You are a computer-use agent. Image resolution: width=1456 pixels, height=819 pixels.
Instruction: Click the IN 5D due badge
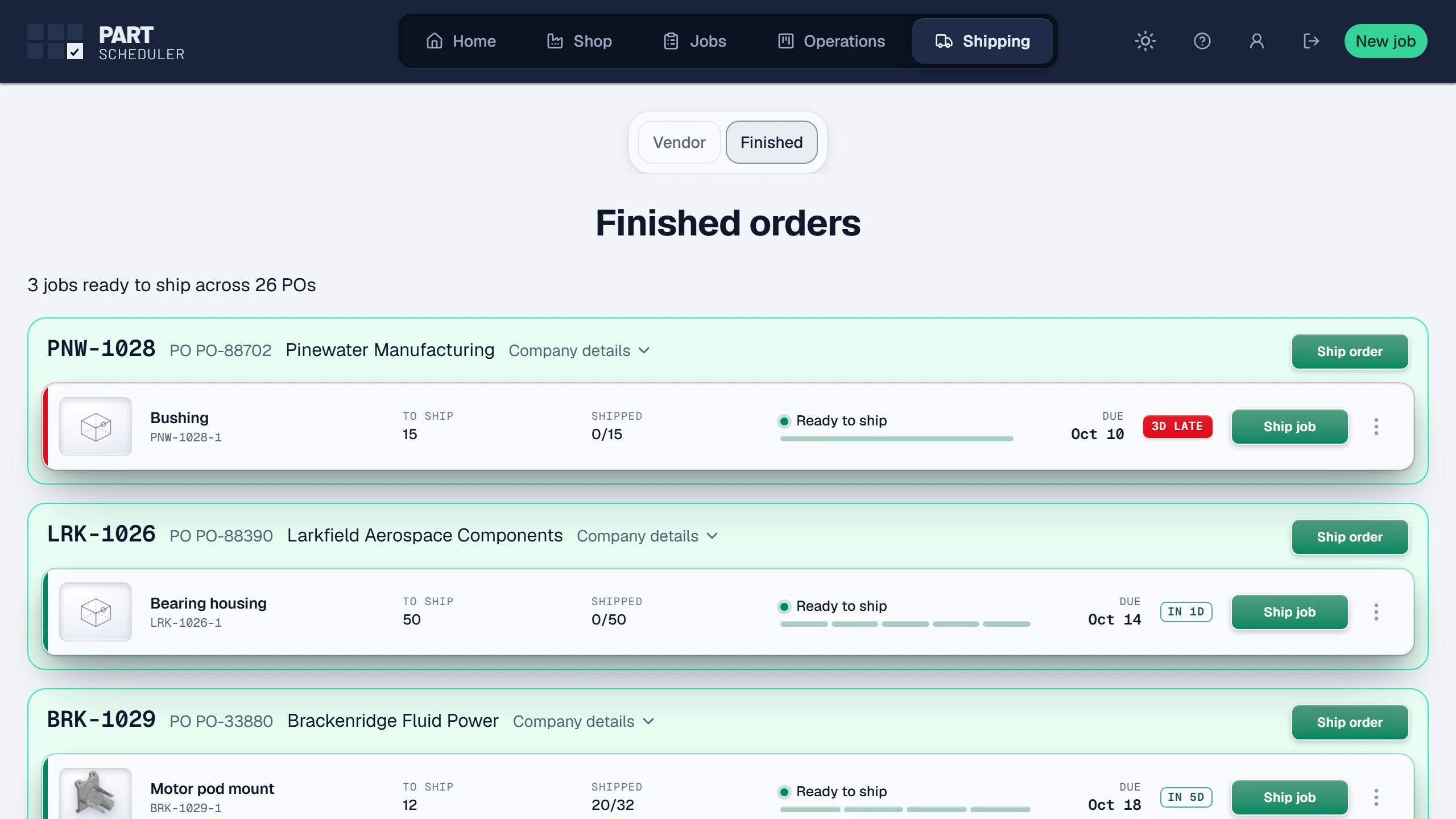pos(1186,797)
